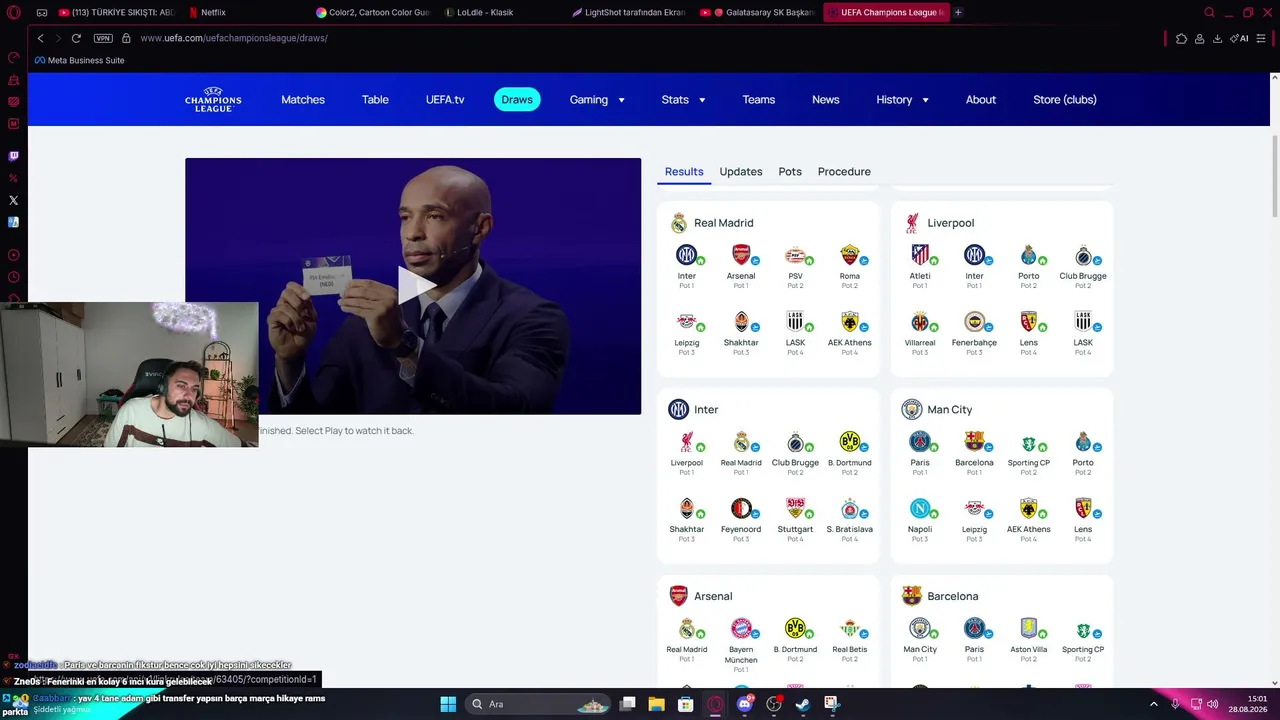Image resolution: width=1280 pixels, height=720 pixels.
Task: Show hidden system tray icons
Action: point(1153,704)
